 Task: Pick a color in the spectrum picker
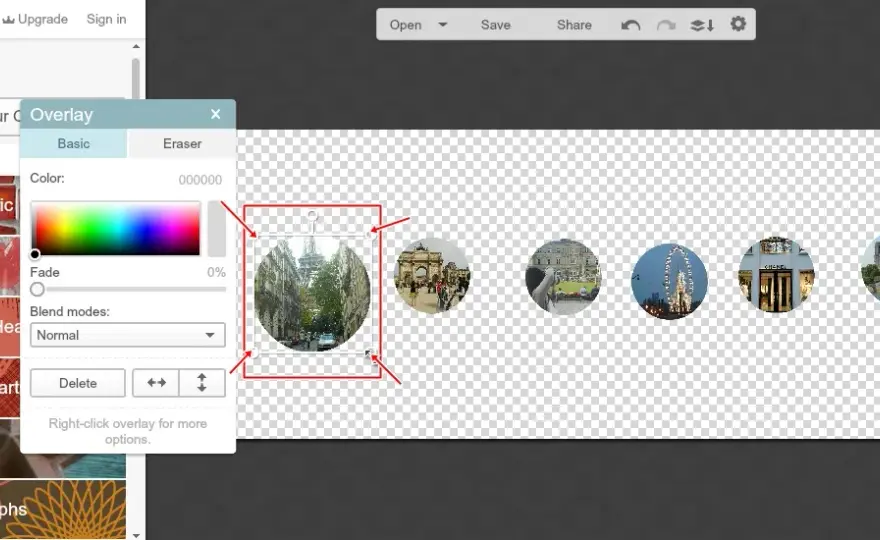point(116,229)
